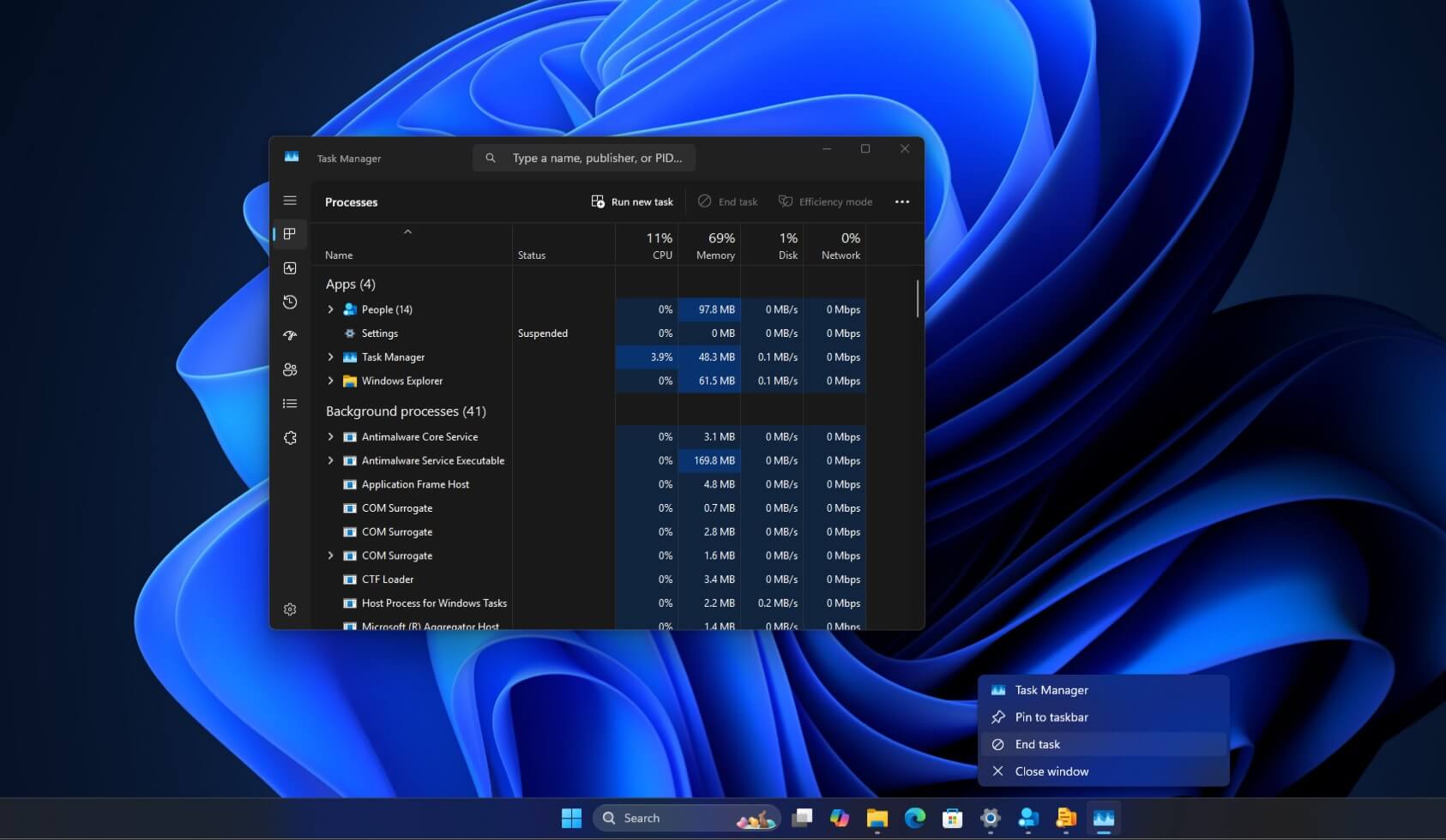This screenshot has height=840, width=1446.
Task: Open the More options ellipsis menu
Action: tap(901, 201)
